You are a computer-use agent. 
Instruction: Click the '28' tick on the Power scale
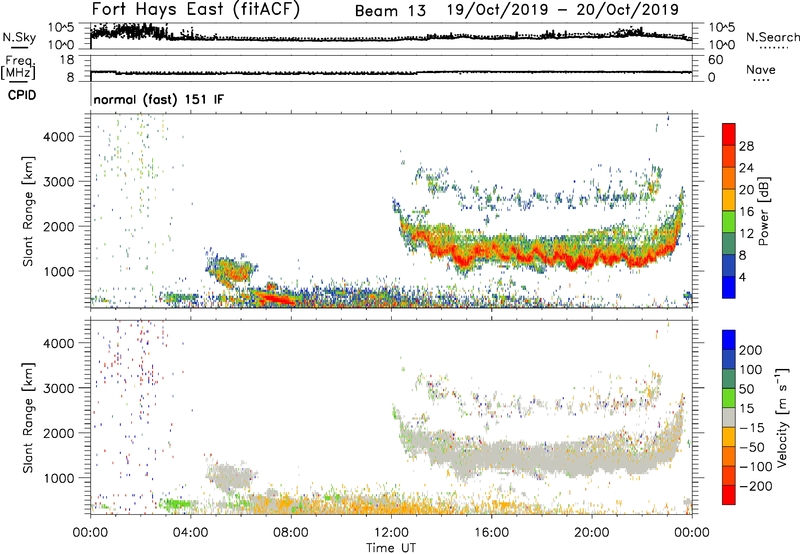746,146
